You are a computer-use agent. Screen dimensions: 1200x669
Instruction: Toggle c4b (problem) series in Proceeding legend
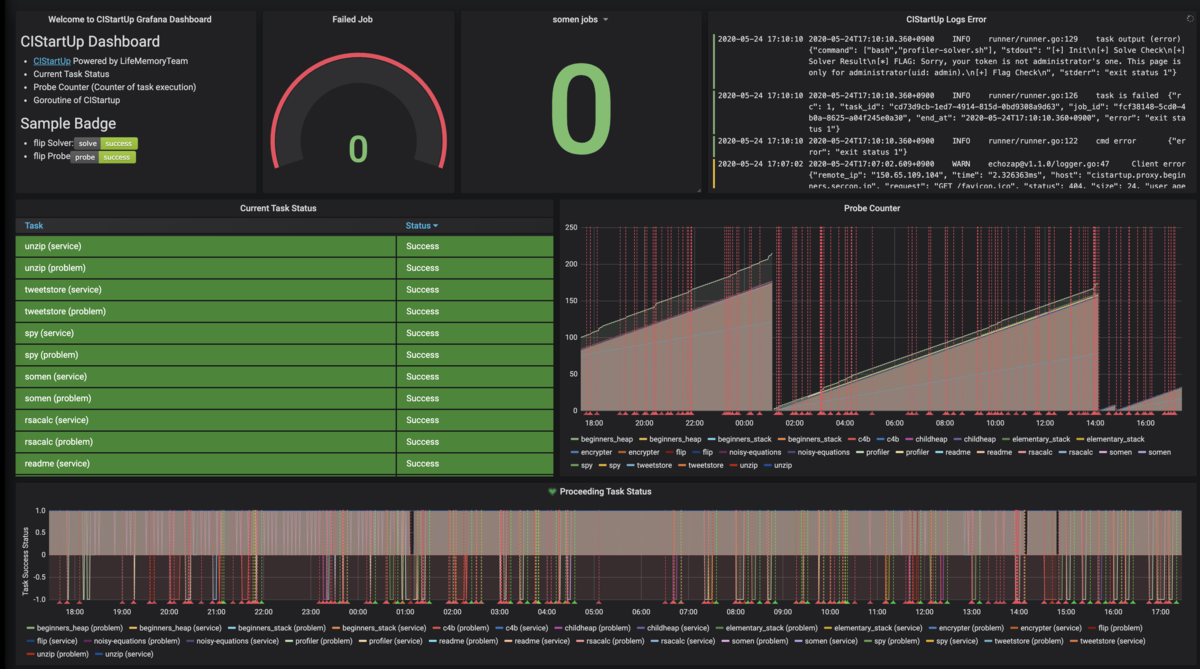[459, 628]
